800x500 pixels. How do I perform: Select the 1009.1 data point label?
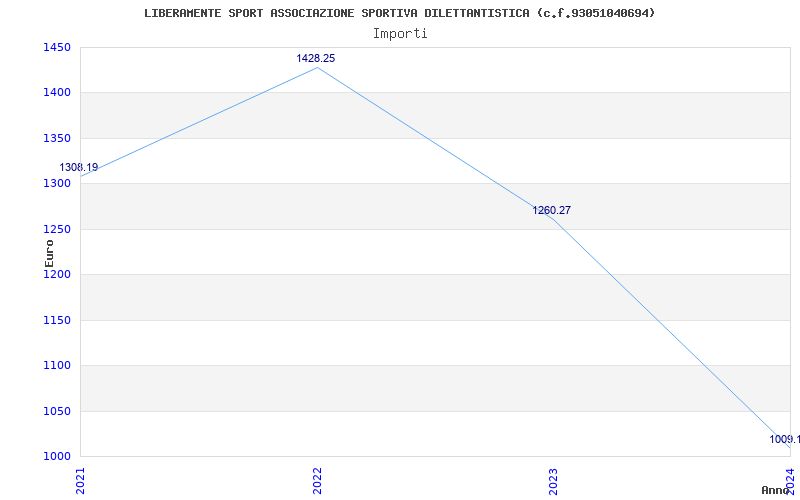pos(785,439)
